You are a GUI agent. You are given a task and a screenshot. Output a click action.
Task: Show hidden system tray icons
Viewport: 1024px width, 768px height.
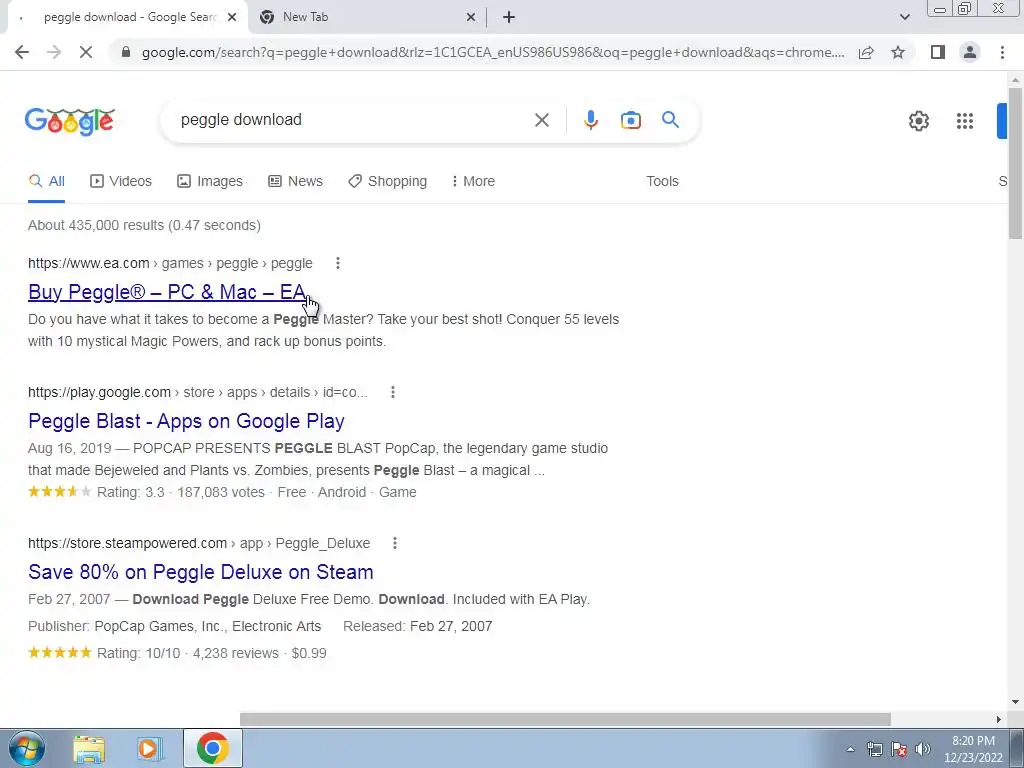(x=850, y=749)
